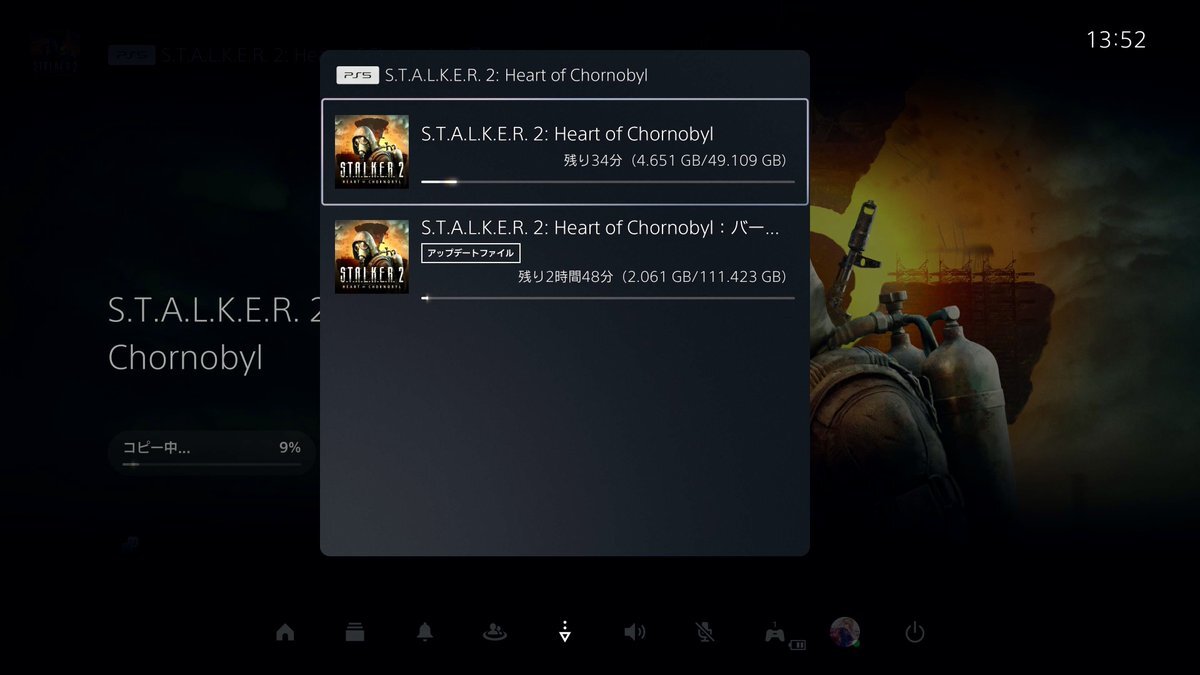Click the PS5 badge in panel header
Screen dimensions: 1200x675
(x=357, y=75)
